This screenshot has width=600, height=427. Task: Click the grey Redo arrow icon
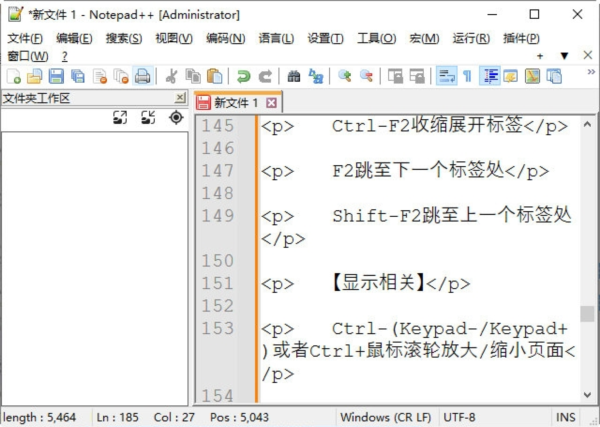point(265,76)
